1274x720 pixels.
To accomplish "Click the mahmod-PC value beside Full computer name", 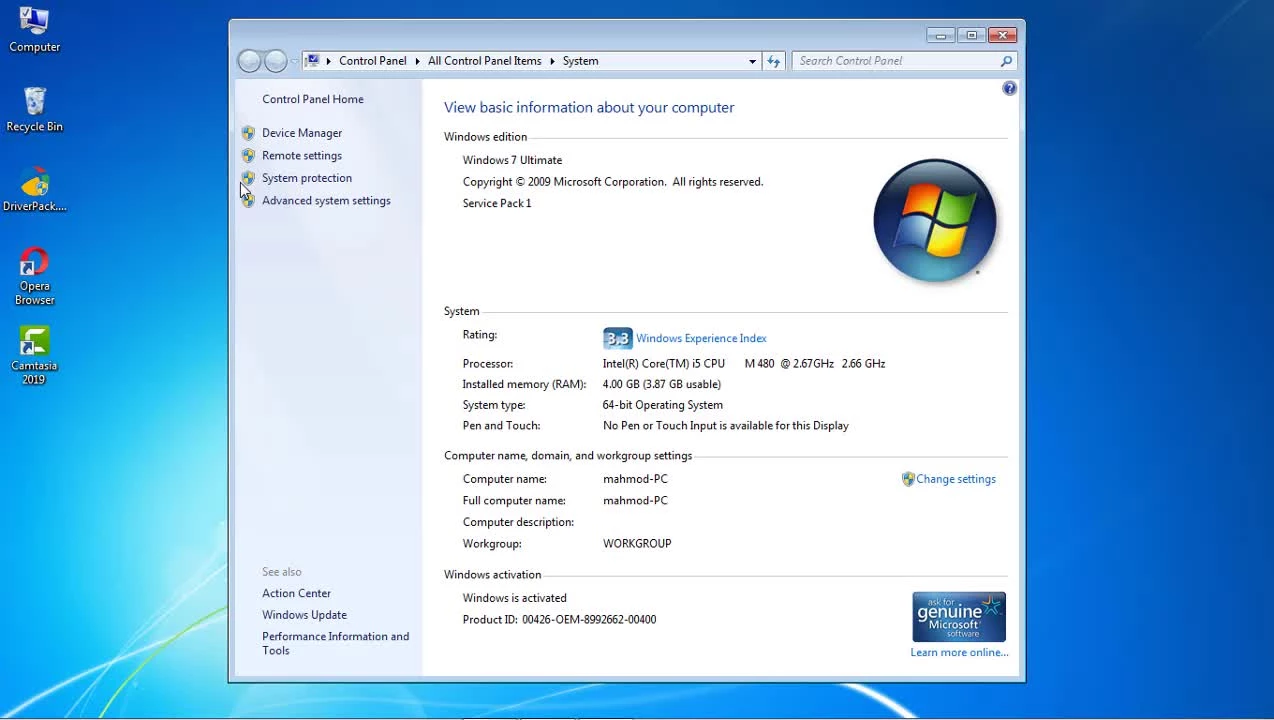I will click(635, 501).
